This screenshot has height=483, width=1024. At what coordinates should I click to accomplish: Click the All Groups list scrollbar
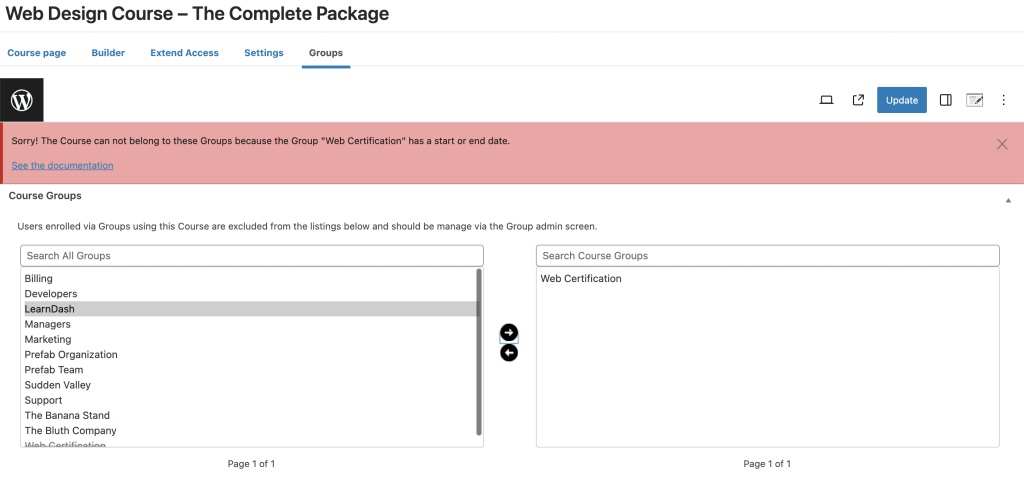[x=479, y=352]
